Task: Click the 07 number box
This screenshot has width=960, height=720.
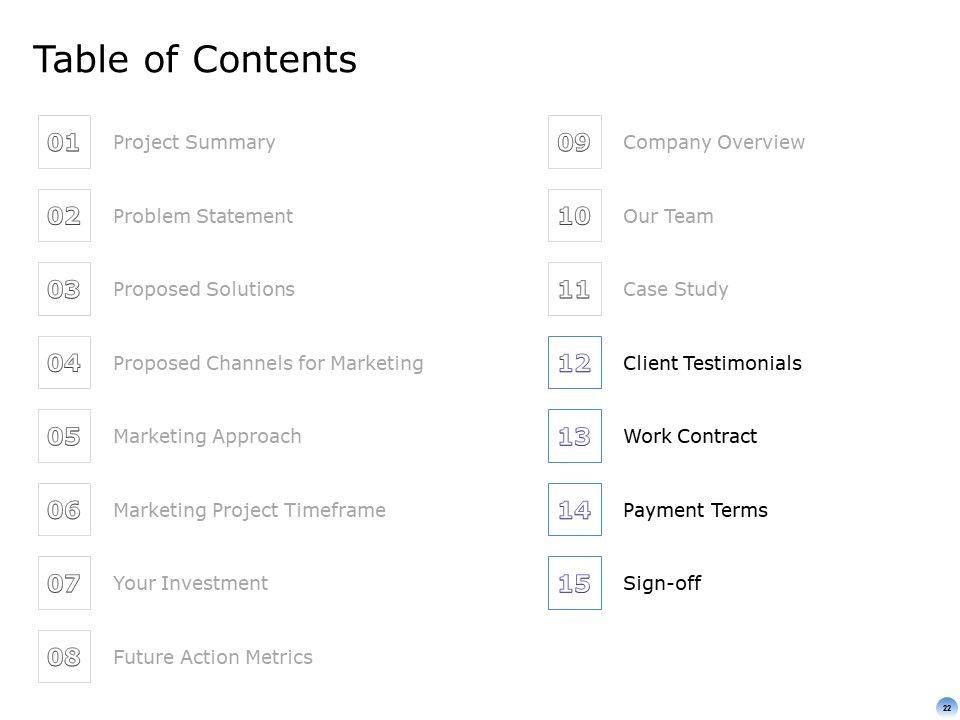Action: tap(64, 583)
